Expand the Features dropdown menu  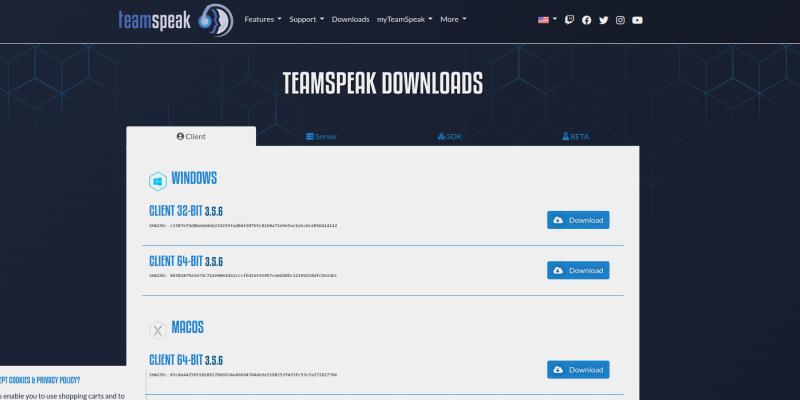pyautogui.click(x=263, y=19)
